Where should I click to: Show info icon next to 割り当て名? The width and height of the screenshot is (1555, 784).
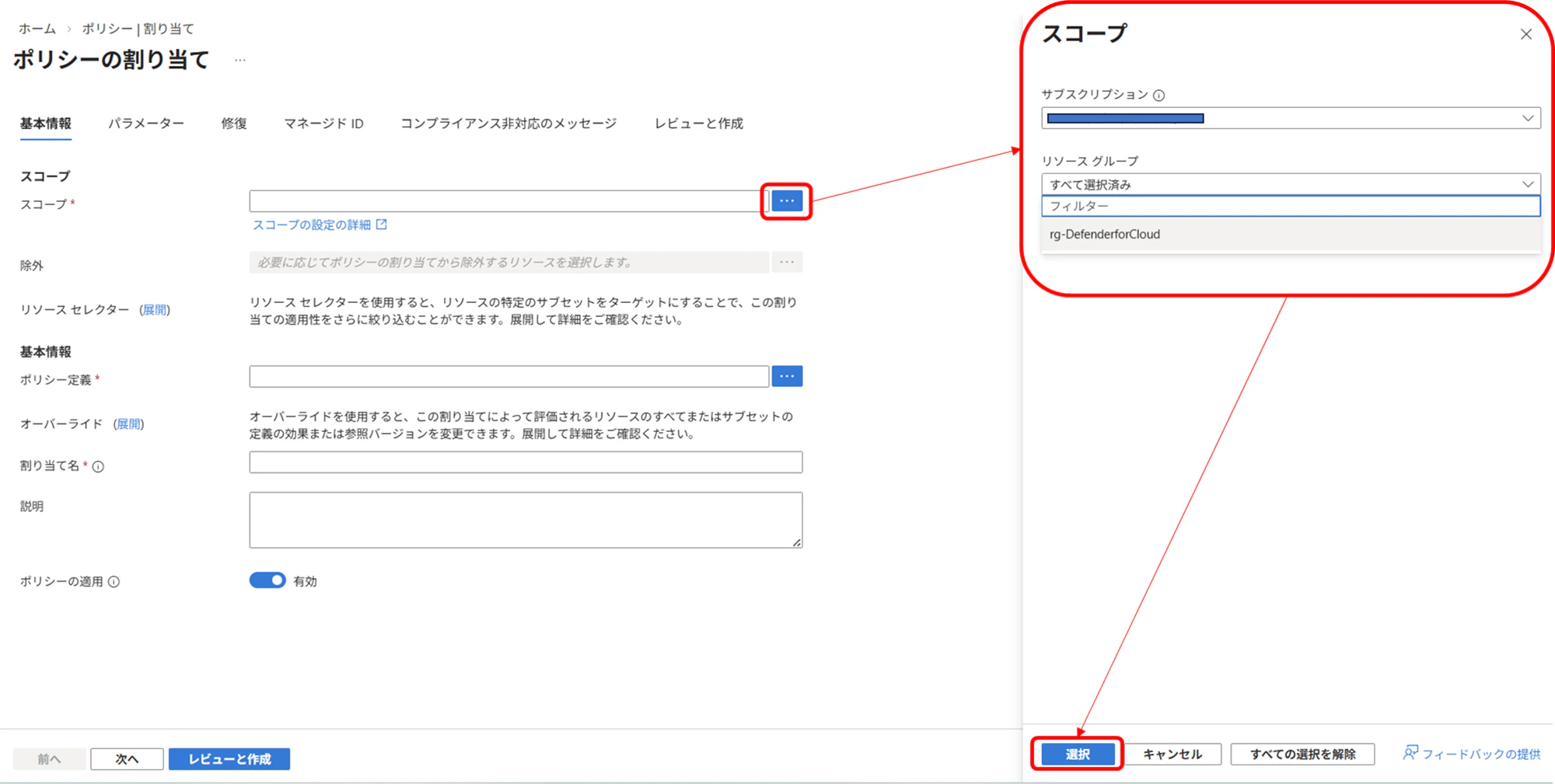98,466
